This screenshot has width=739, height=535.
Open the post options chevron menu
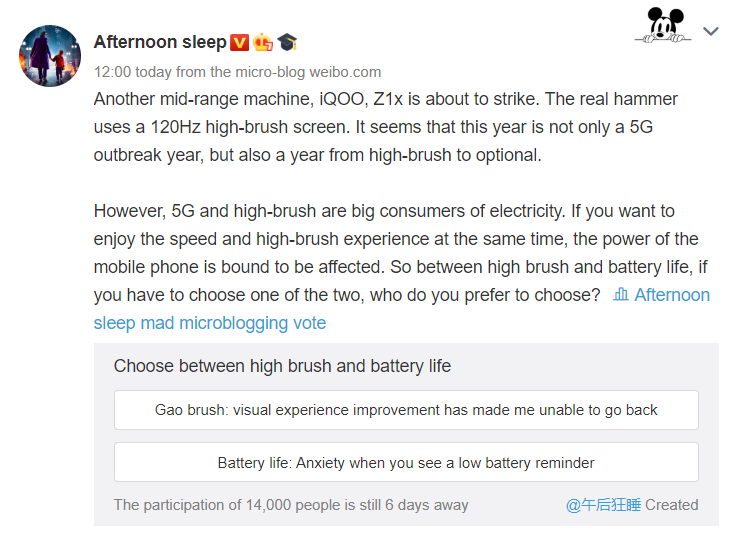pos(711,32)
